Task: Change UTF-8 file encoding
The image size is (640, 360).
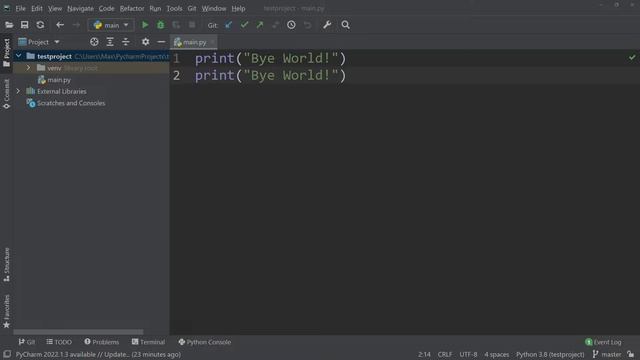Action: click(x=468, y=354)
